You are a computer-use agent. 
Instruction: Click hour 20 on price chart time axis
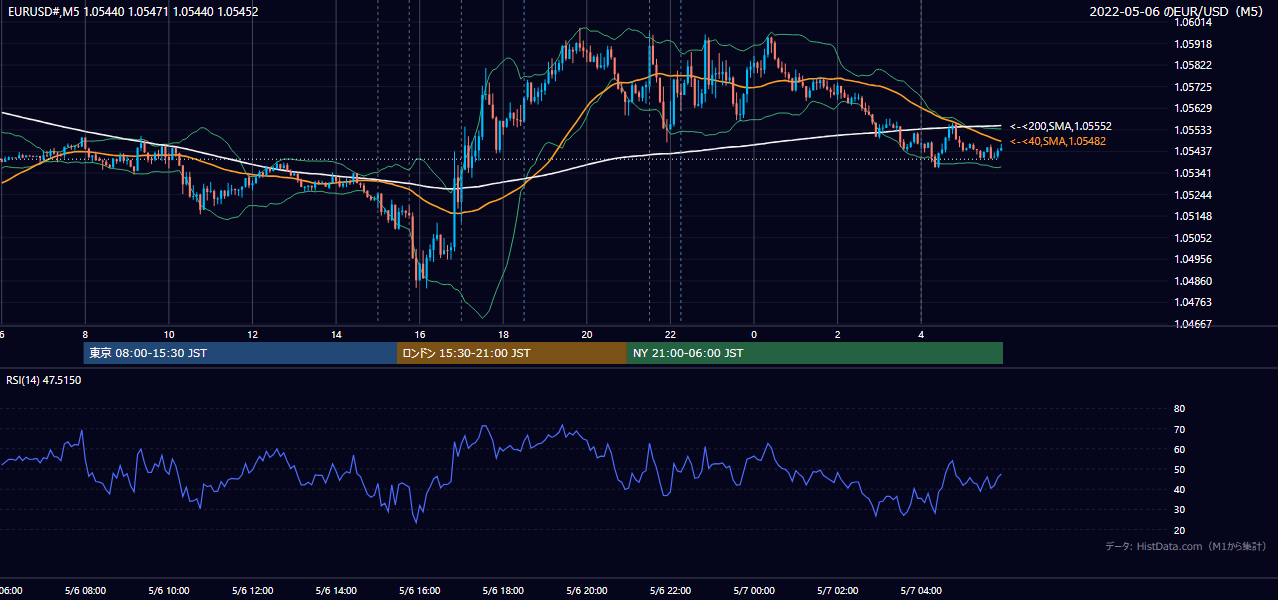(x=587, y=334)
